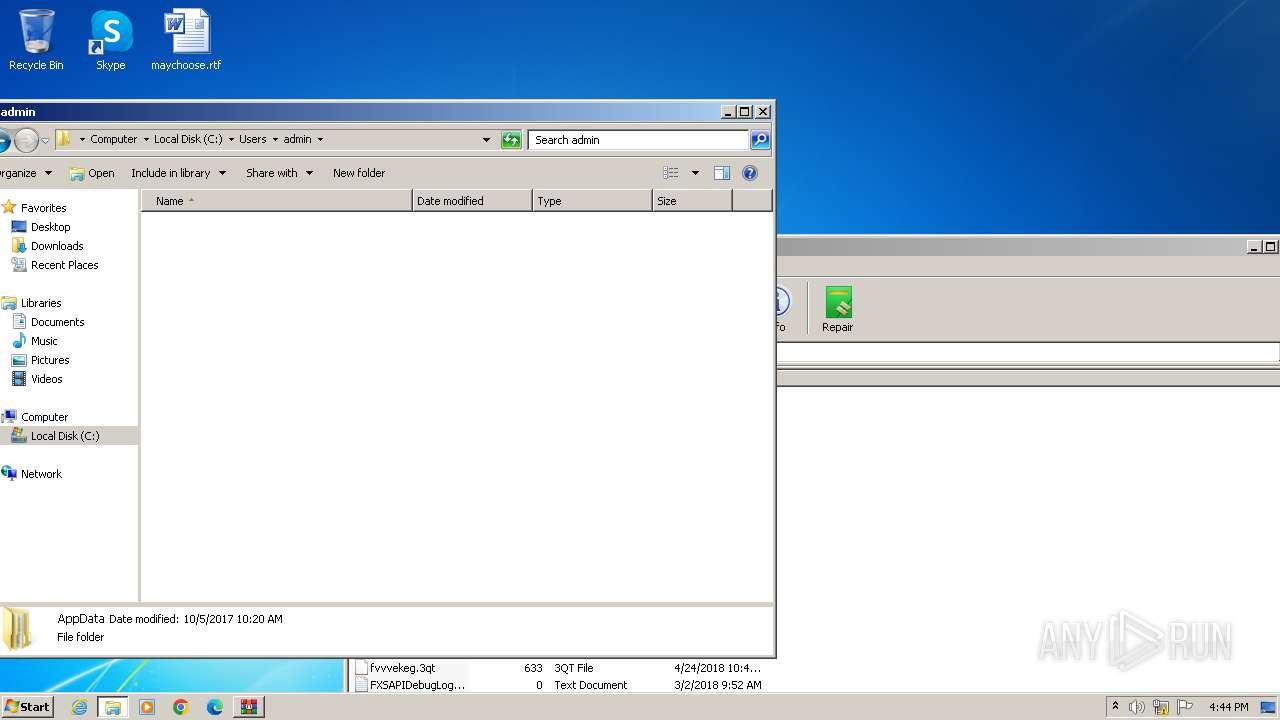Click the Open toolbar button
Screen dimensions: 1280x720
(x=91, y=173)
